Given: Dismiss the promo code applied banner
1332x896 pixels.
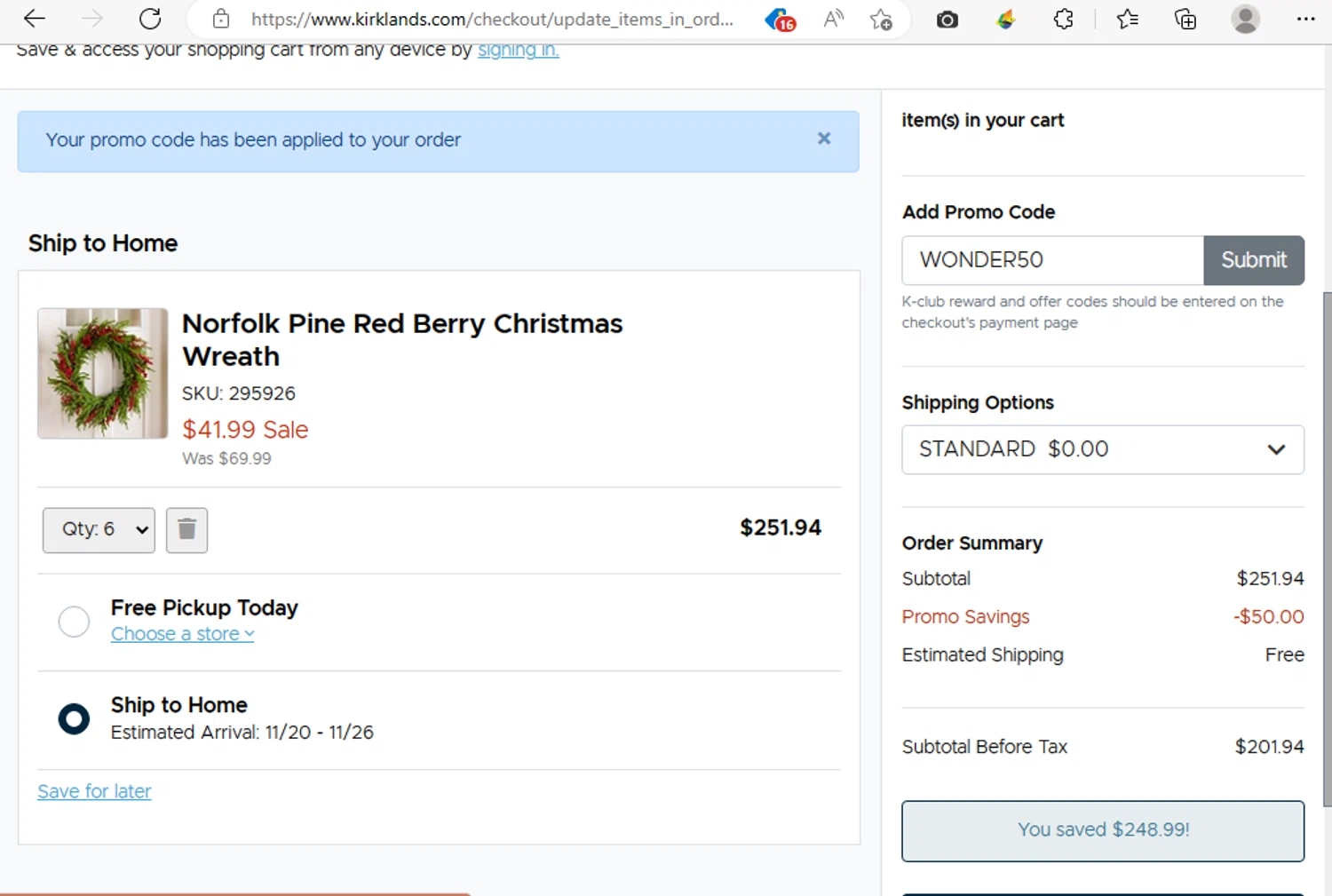Looking at the screenshot, I should 824,139.
